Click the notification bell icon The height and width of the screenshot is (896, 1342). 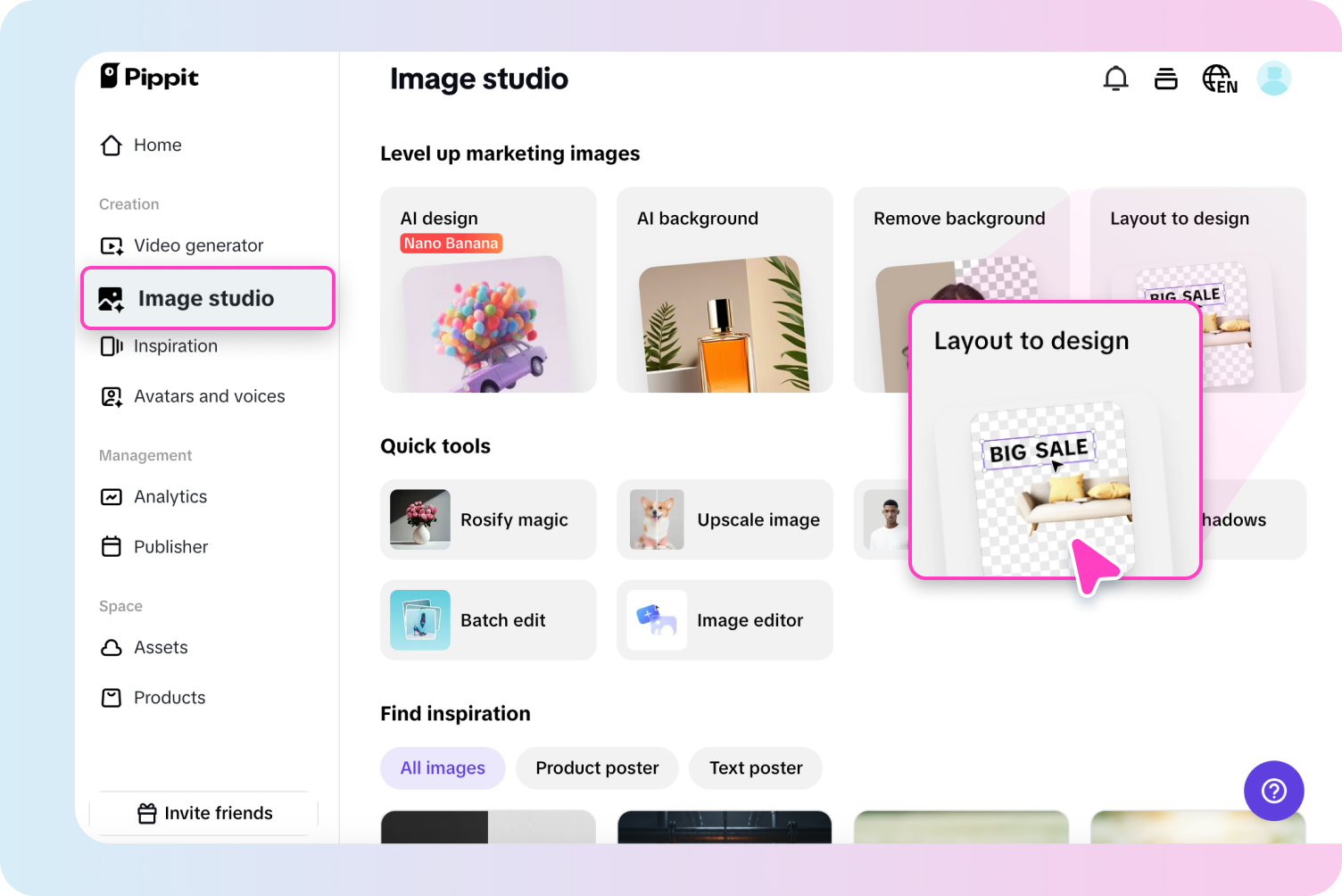pos(1115,79)
